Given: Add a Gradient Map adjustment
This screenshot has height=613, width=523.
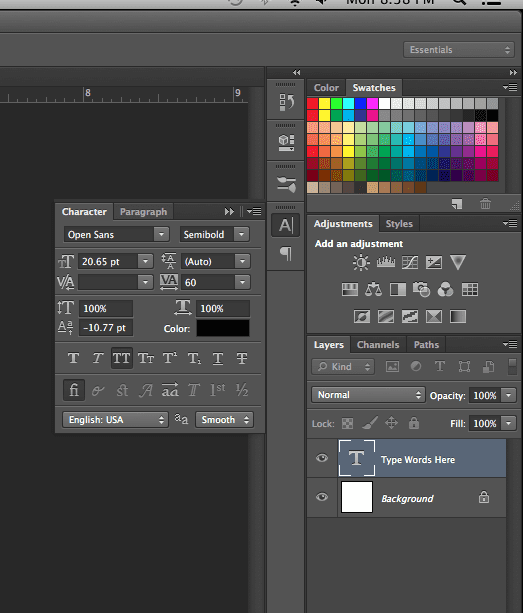Looking at the screenshot, I should (458, 316).
